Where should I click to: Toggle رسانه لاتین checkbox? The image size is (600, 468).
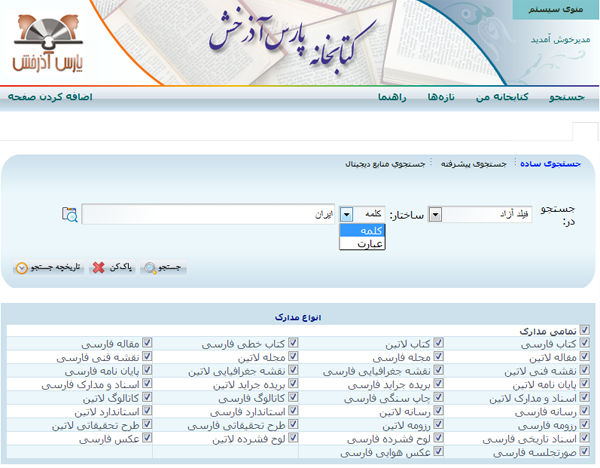(438, 411)
